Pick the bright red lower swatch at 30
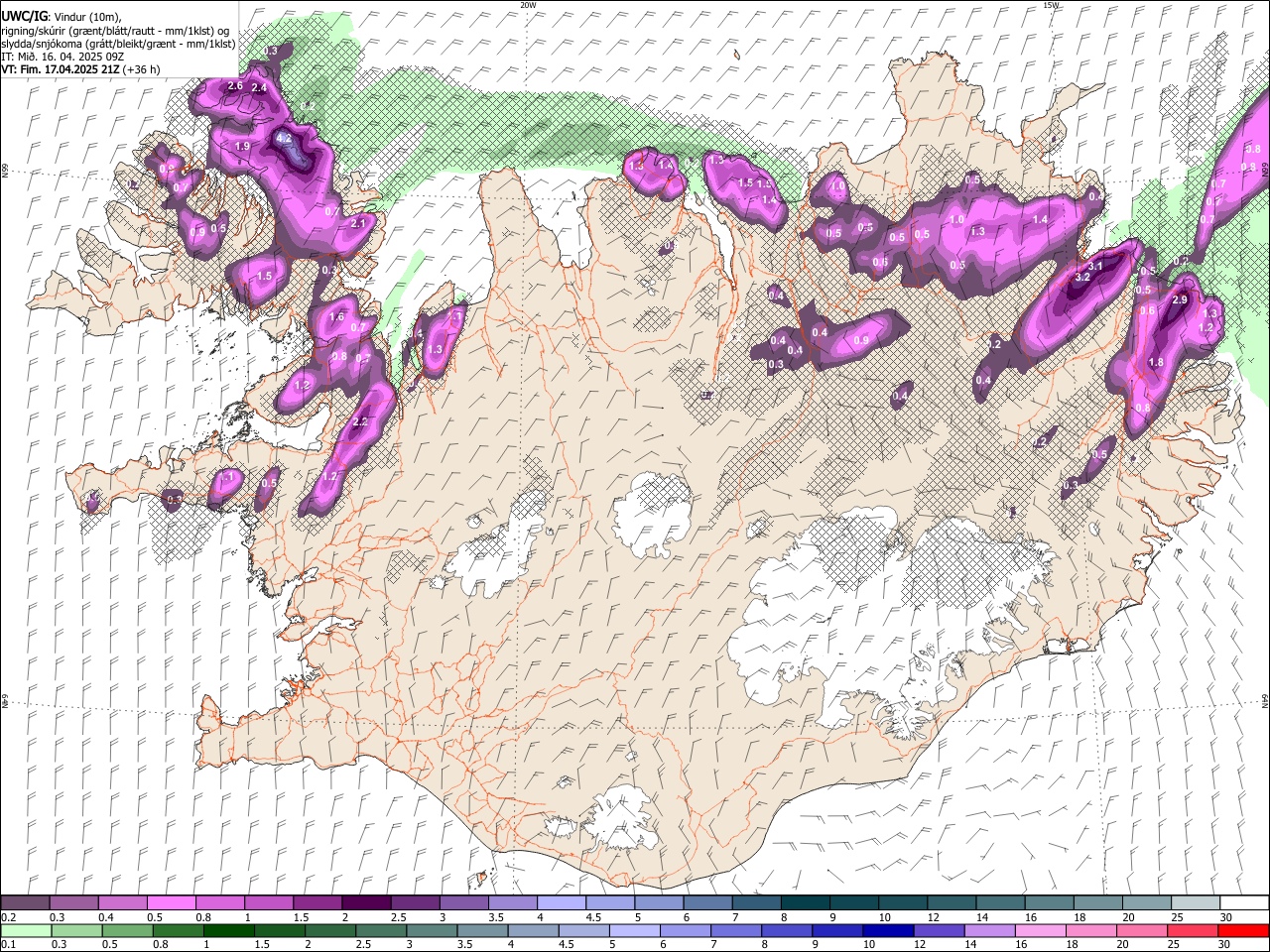Screen dimensions: 1270x952 coord(1243,930)
